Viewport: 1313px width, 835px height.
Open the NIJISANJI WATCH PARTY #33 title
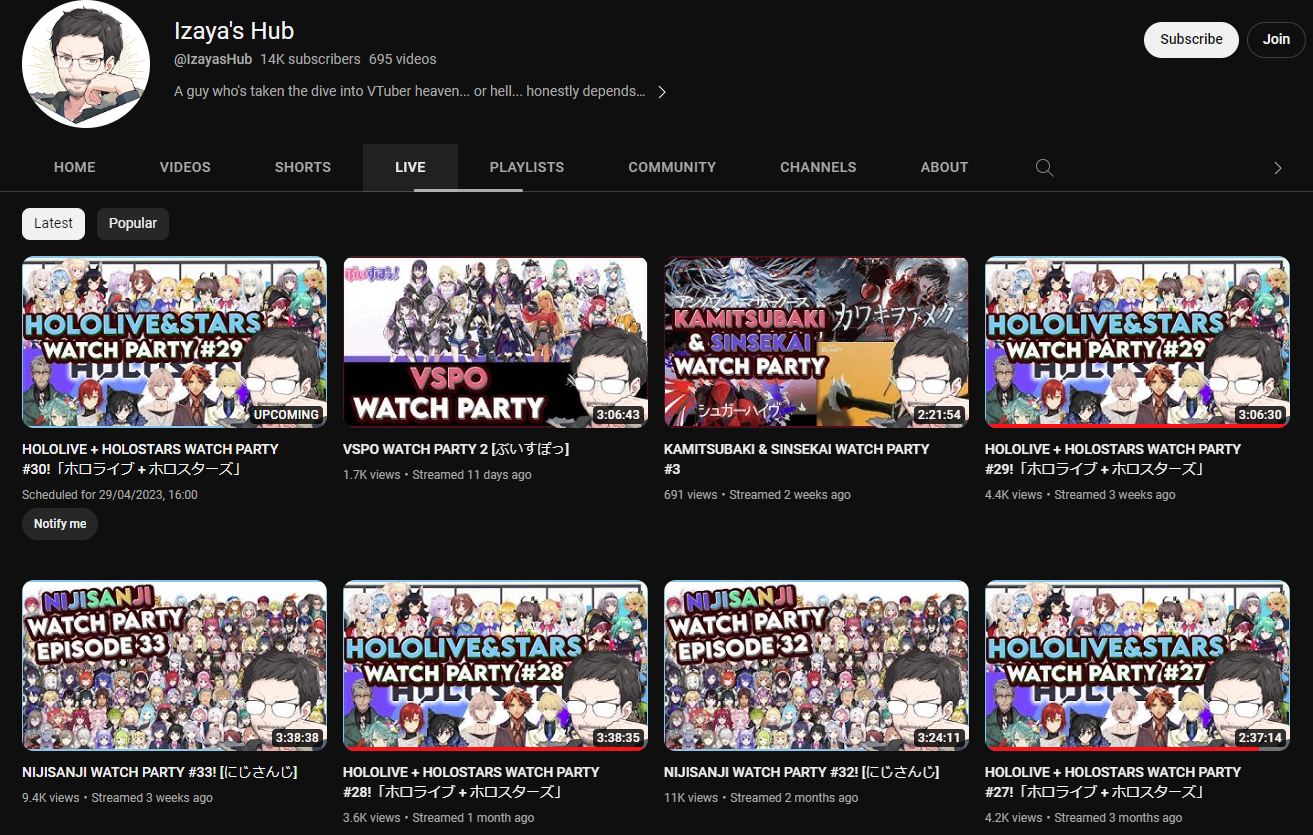click(159, 772)
